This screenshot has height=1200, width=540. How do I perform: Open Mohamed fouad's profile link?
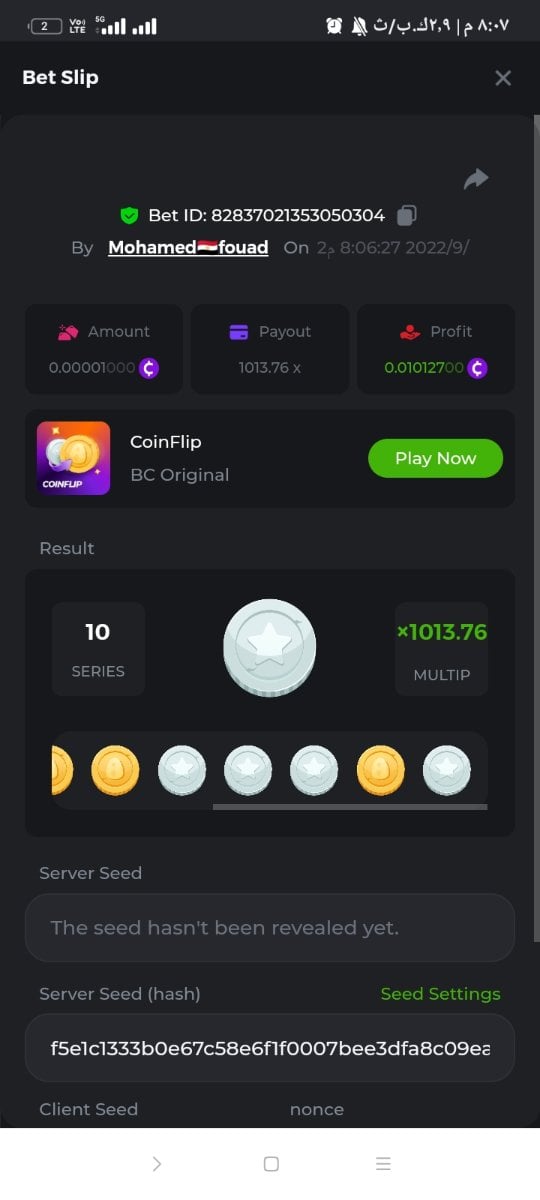pos(188,247)
